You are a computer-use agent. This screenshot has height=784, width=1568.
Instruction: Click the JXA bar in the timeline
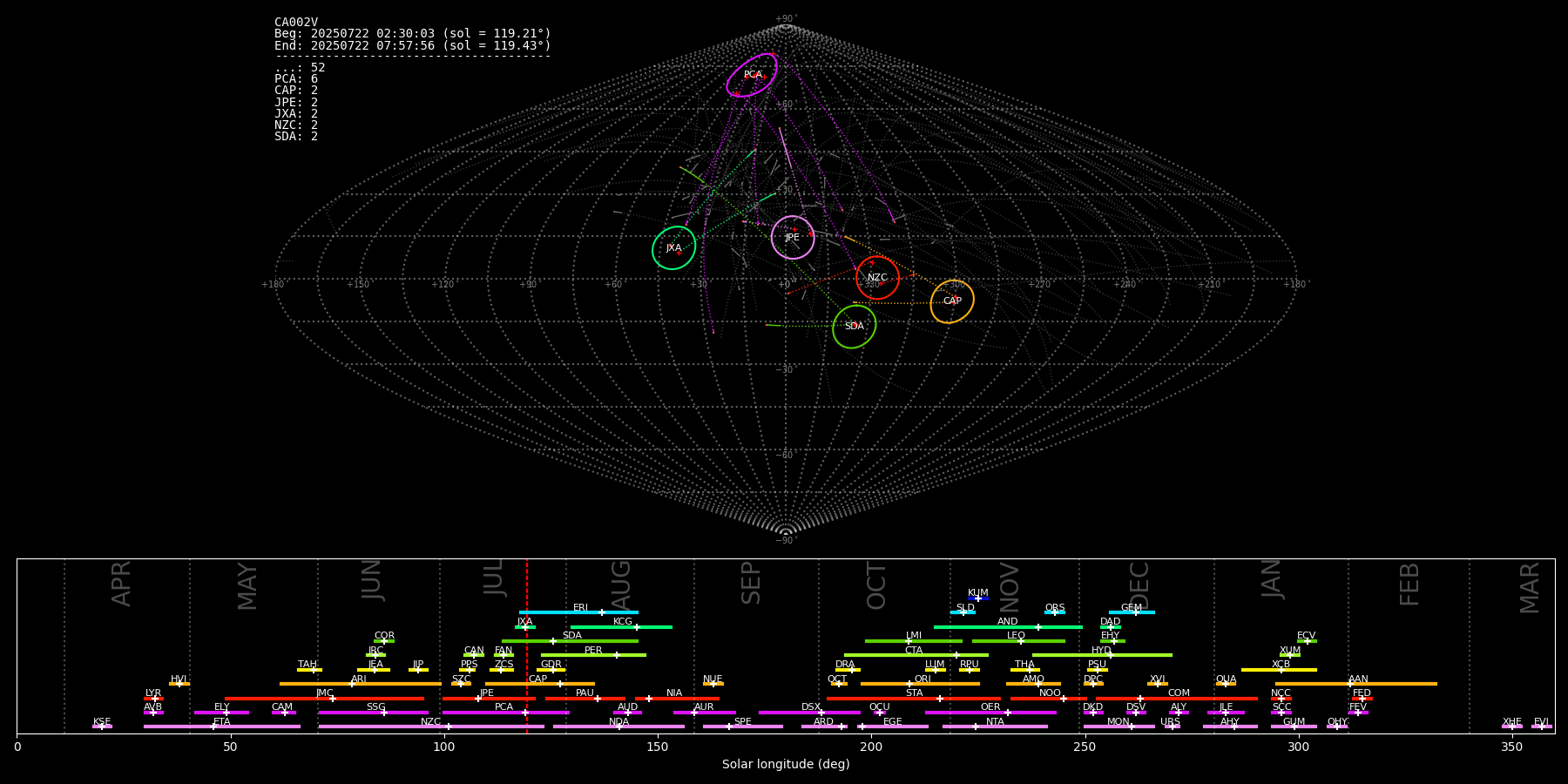coord(525,626)
